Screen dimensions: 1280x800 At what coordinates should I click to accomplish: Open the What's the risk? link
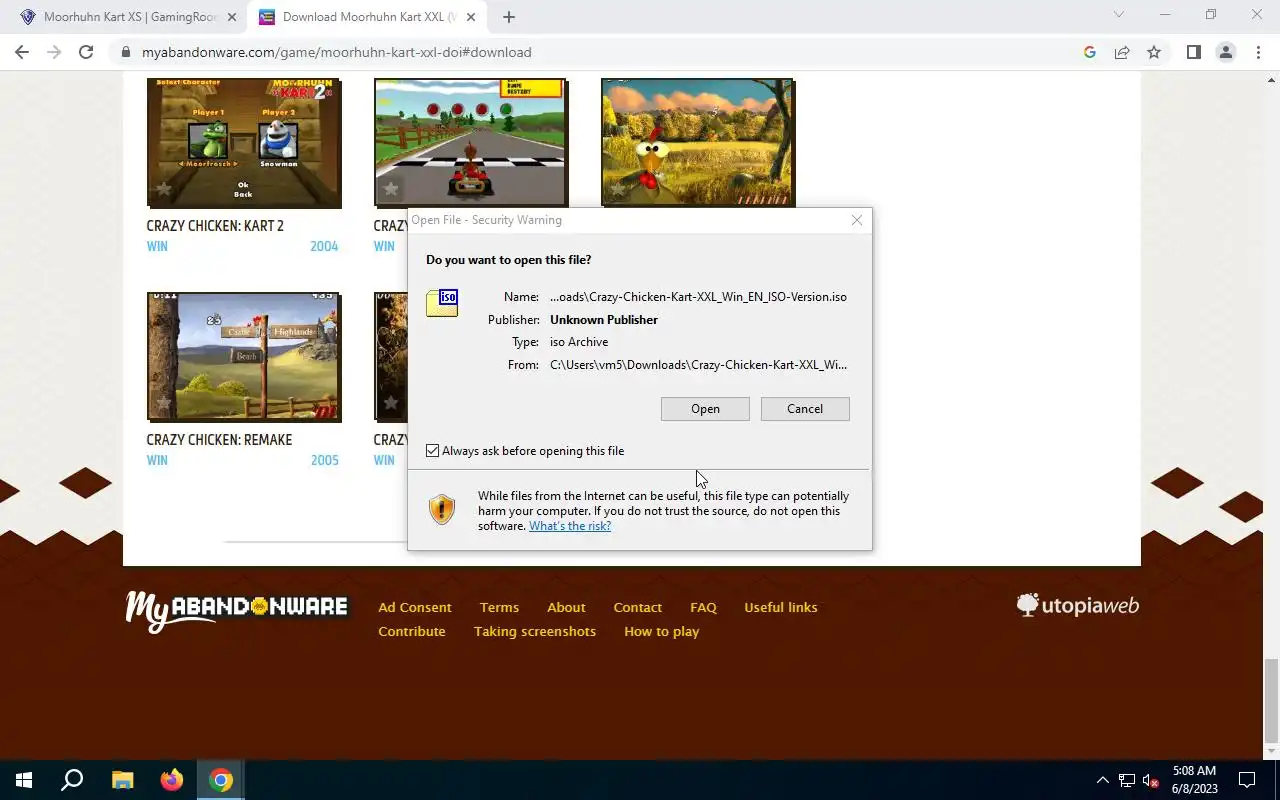coord(570,526)
